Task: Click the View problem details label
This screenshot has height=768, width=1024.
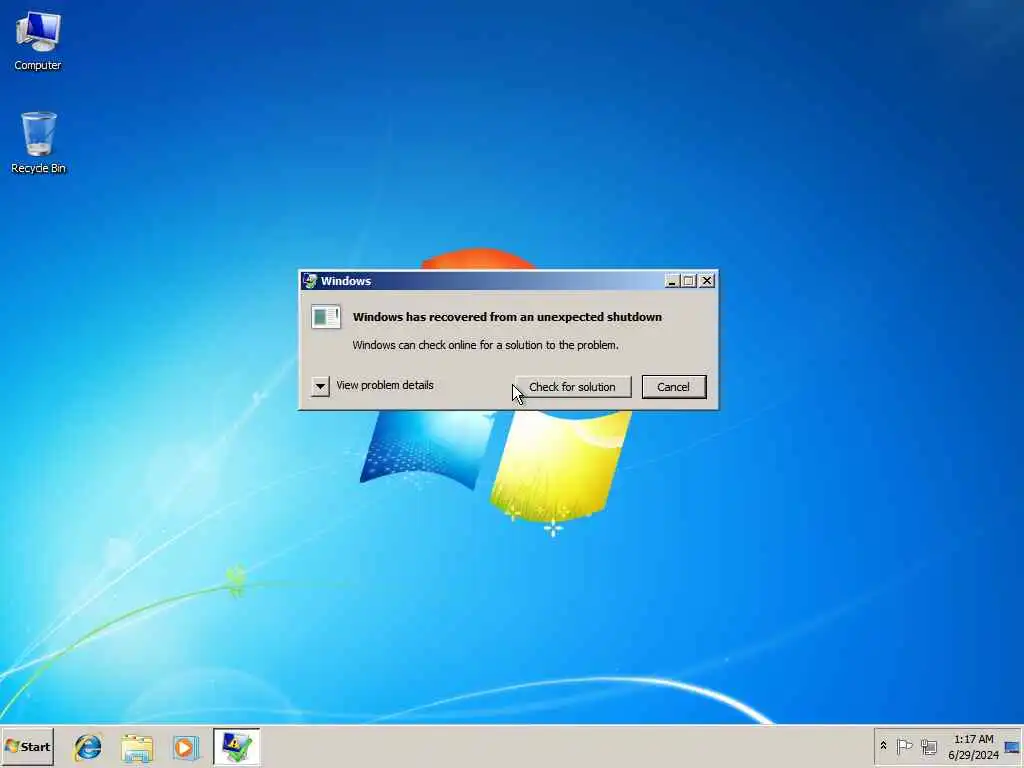Action: pyautogui.click(x=385, y=385)
